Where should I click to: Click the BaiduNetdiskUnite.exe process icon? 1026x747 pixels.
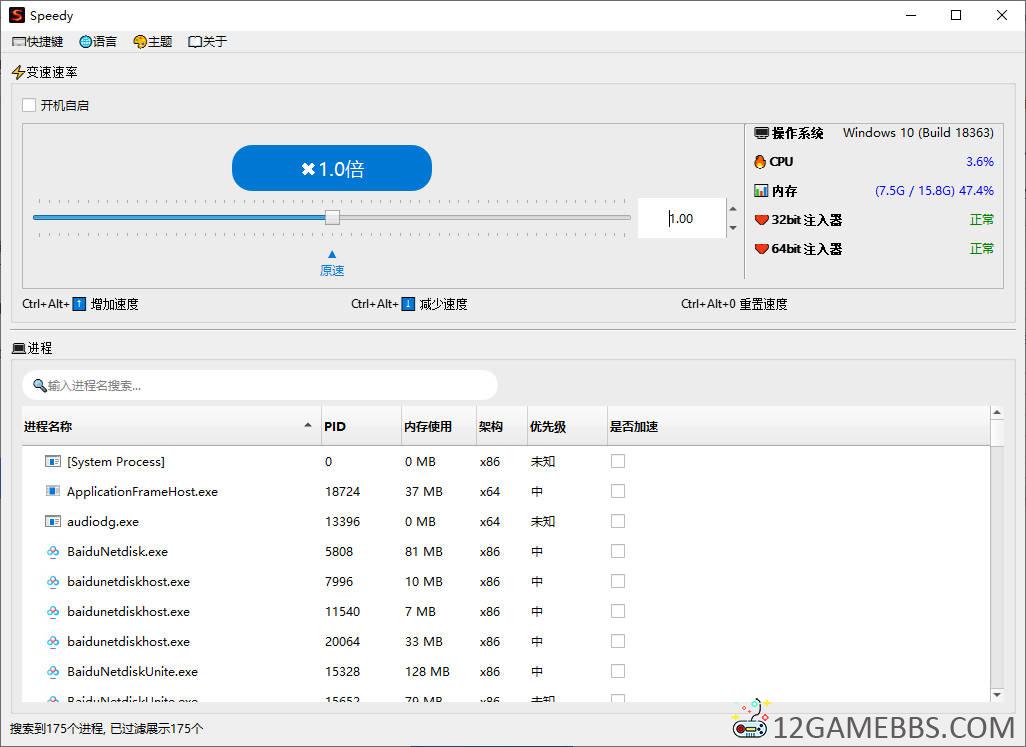[x=53, y=672]
